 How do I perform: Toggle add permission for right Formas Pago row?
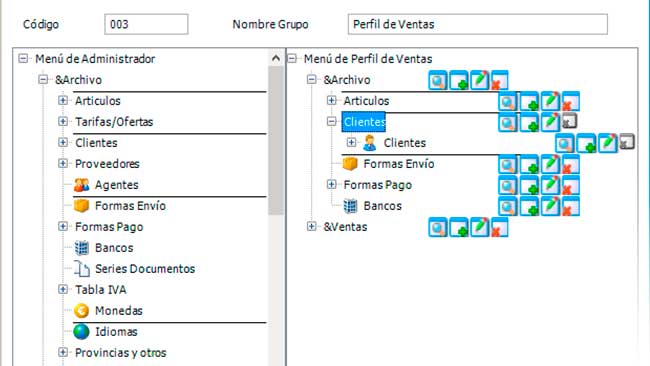(x=529, y=185)
